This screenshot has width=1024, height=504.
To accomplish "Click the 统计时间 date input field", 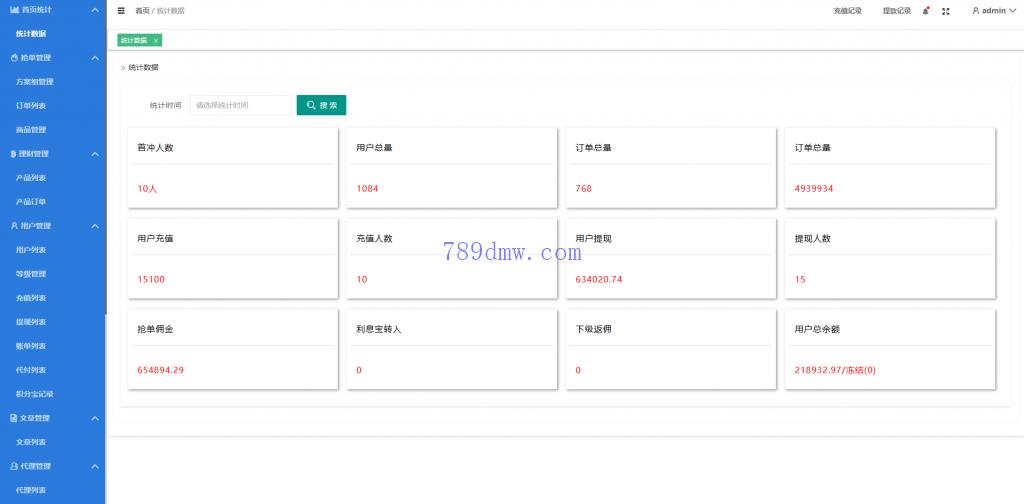I will (x=240, y=105).
